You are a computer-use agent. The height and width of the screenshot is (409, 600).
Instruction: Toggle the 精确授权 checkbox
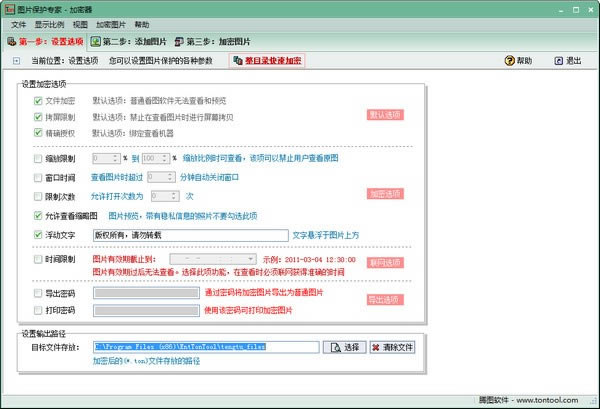pos(38,133)
